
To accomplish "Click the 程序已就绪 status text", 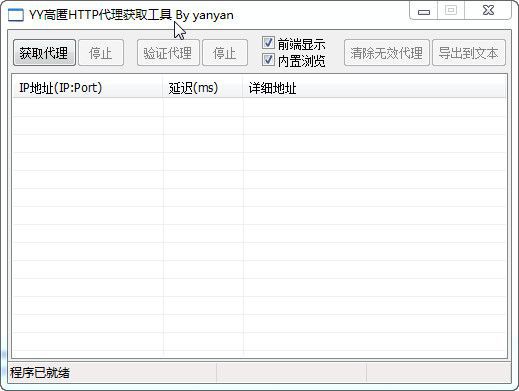I will point(40,372).
